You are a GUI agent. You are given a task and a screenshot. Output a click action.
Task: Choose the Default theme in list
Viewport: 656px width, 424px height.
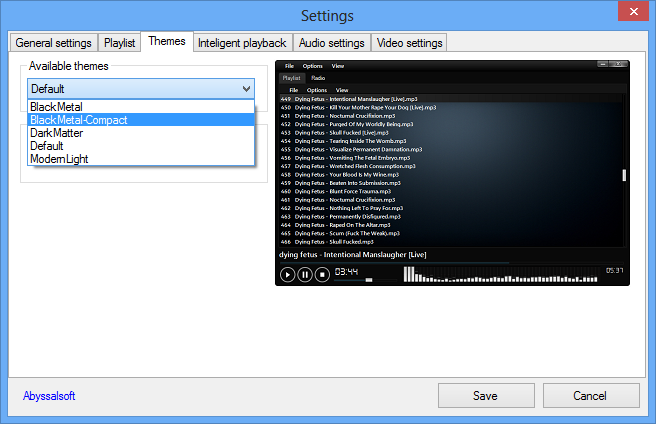point(141,146)
